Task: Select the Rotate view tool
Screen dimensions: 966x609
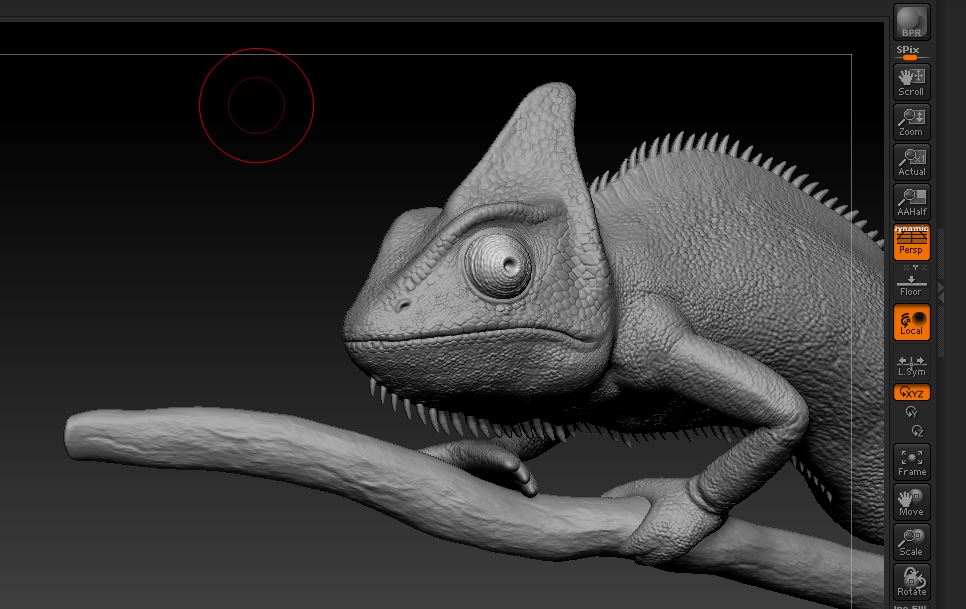Action: pos(912,581)
